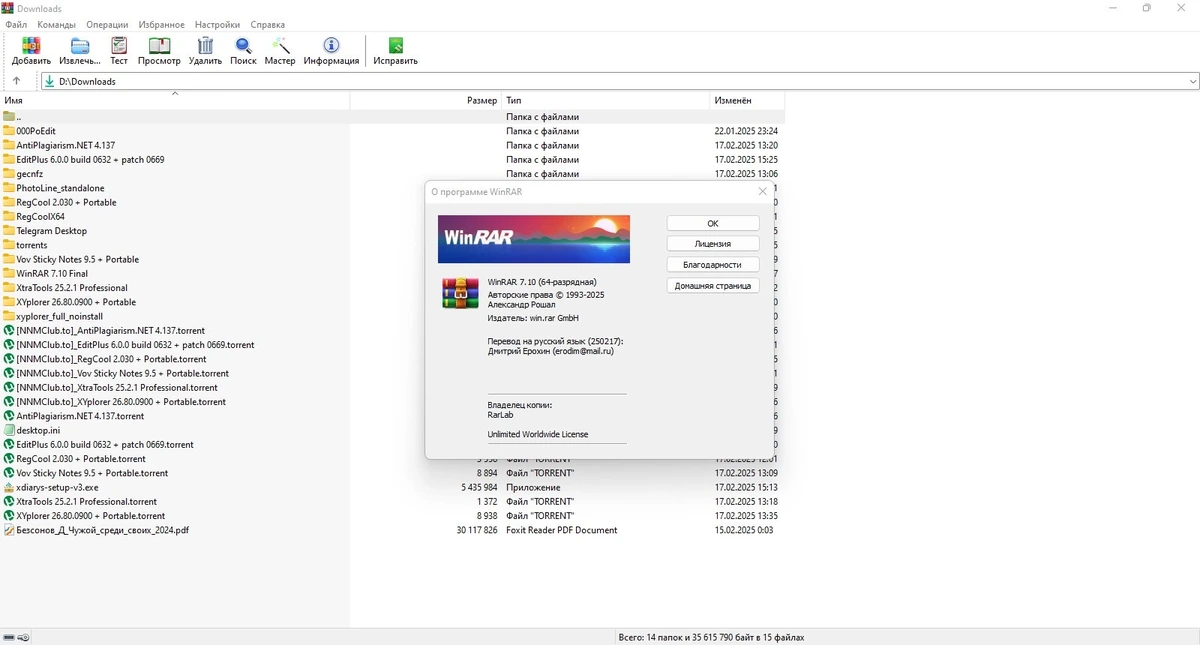Image resolution: width=1200 pixels, height=645 pixels.
Task: Select RegCool 2.030 + Portable.torrent file
Action: (80, 459)
